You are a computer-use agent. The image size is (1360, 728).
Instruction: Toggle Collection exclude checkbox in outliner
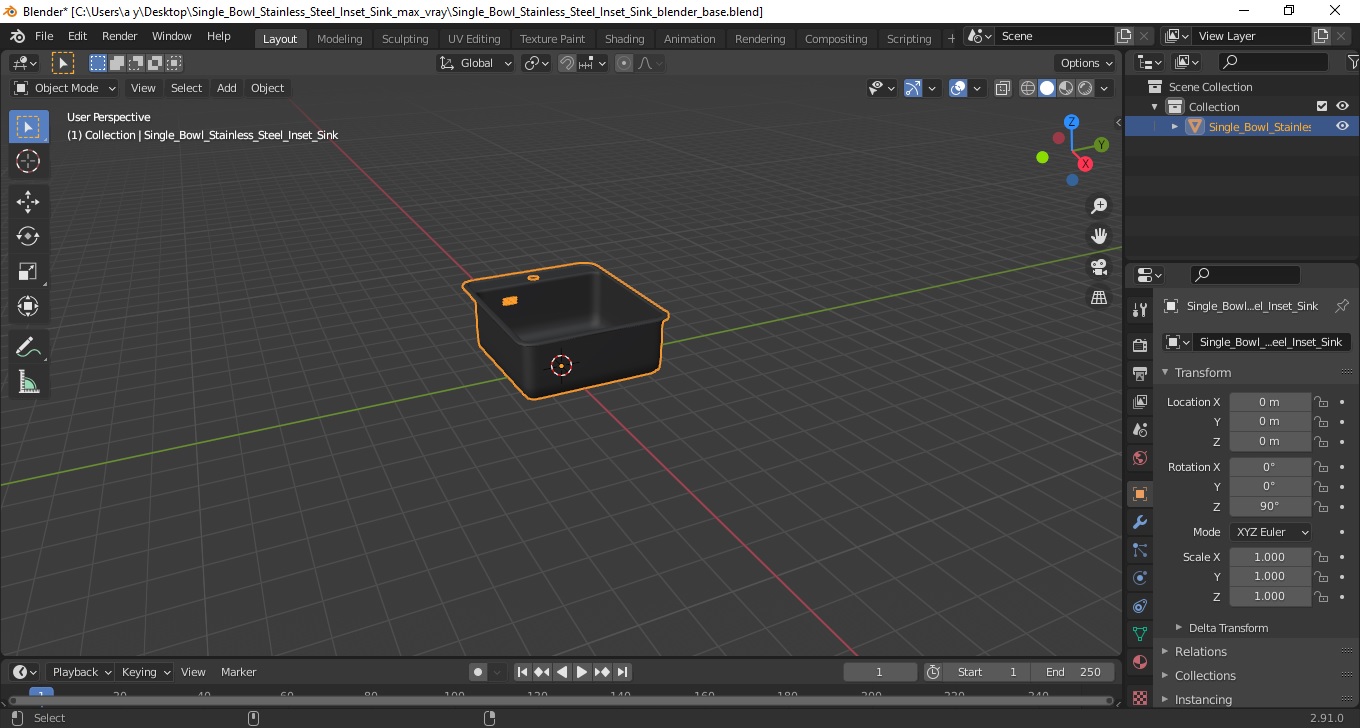1322,106
